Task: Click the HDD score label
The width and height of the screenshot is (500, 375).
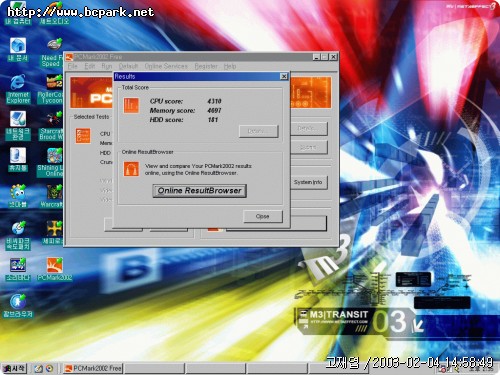Action: [x=166, y=119]
